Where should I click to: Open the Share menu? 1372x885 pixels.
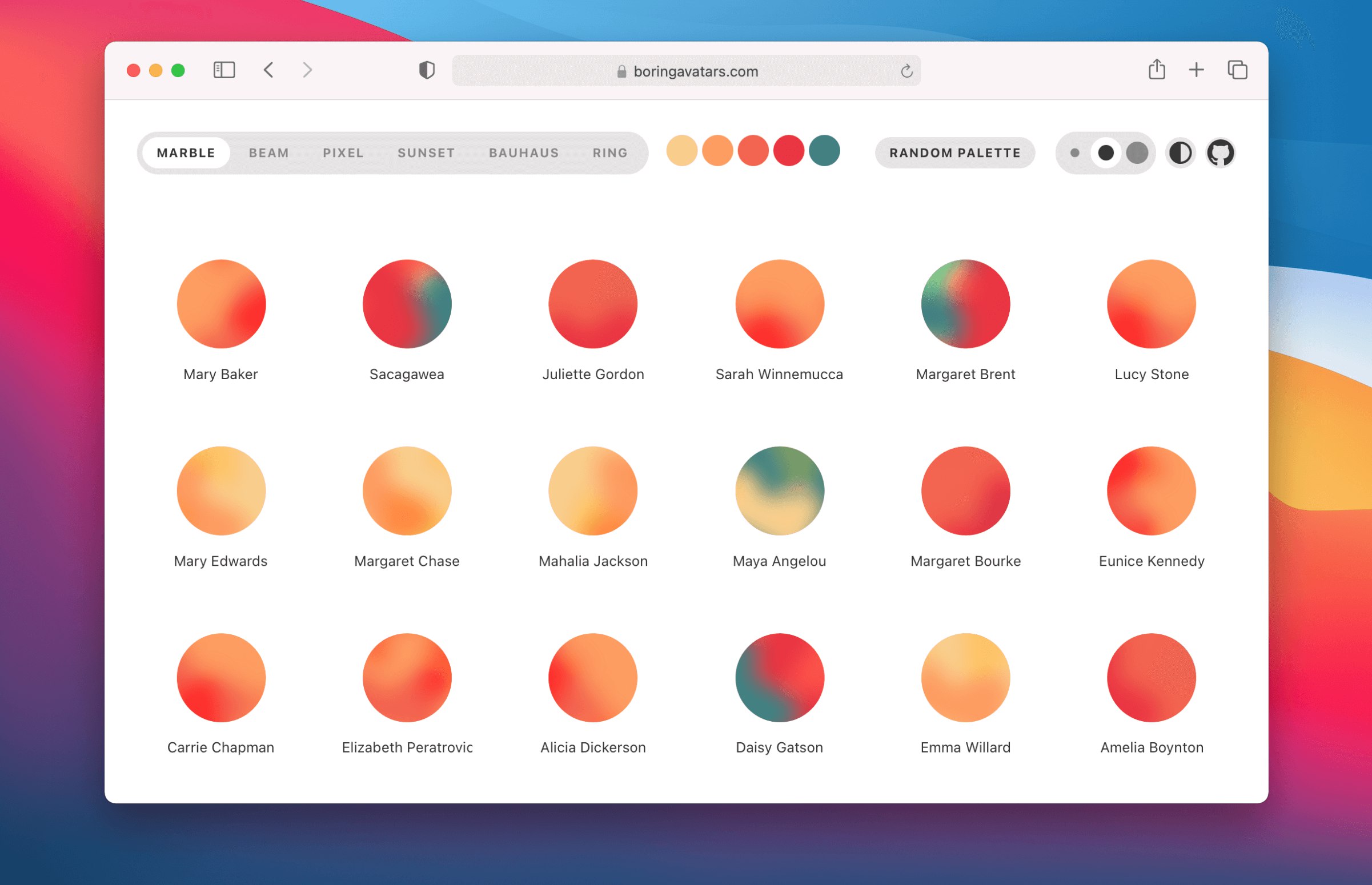(1157, 70)
